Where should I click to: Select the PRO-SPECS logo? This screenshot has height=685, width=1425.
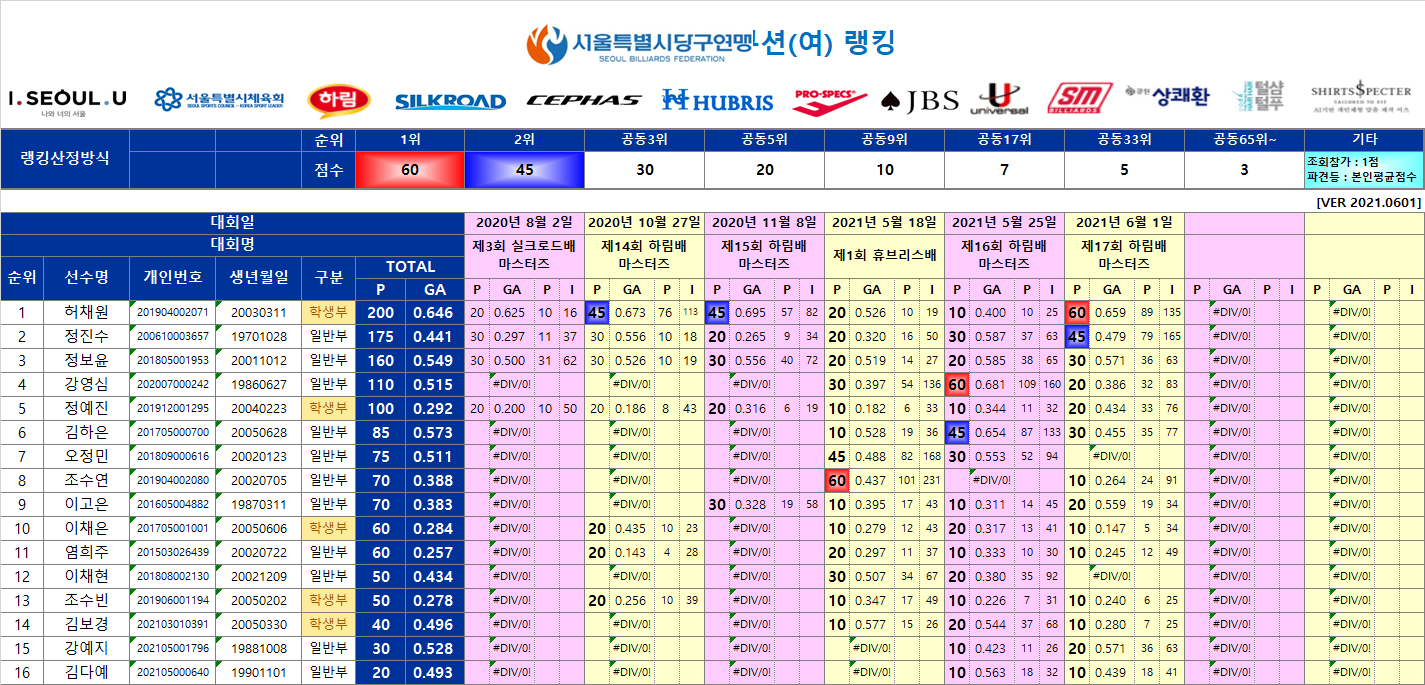pyautogui.click(x=829, y=98)
